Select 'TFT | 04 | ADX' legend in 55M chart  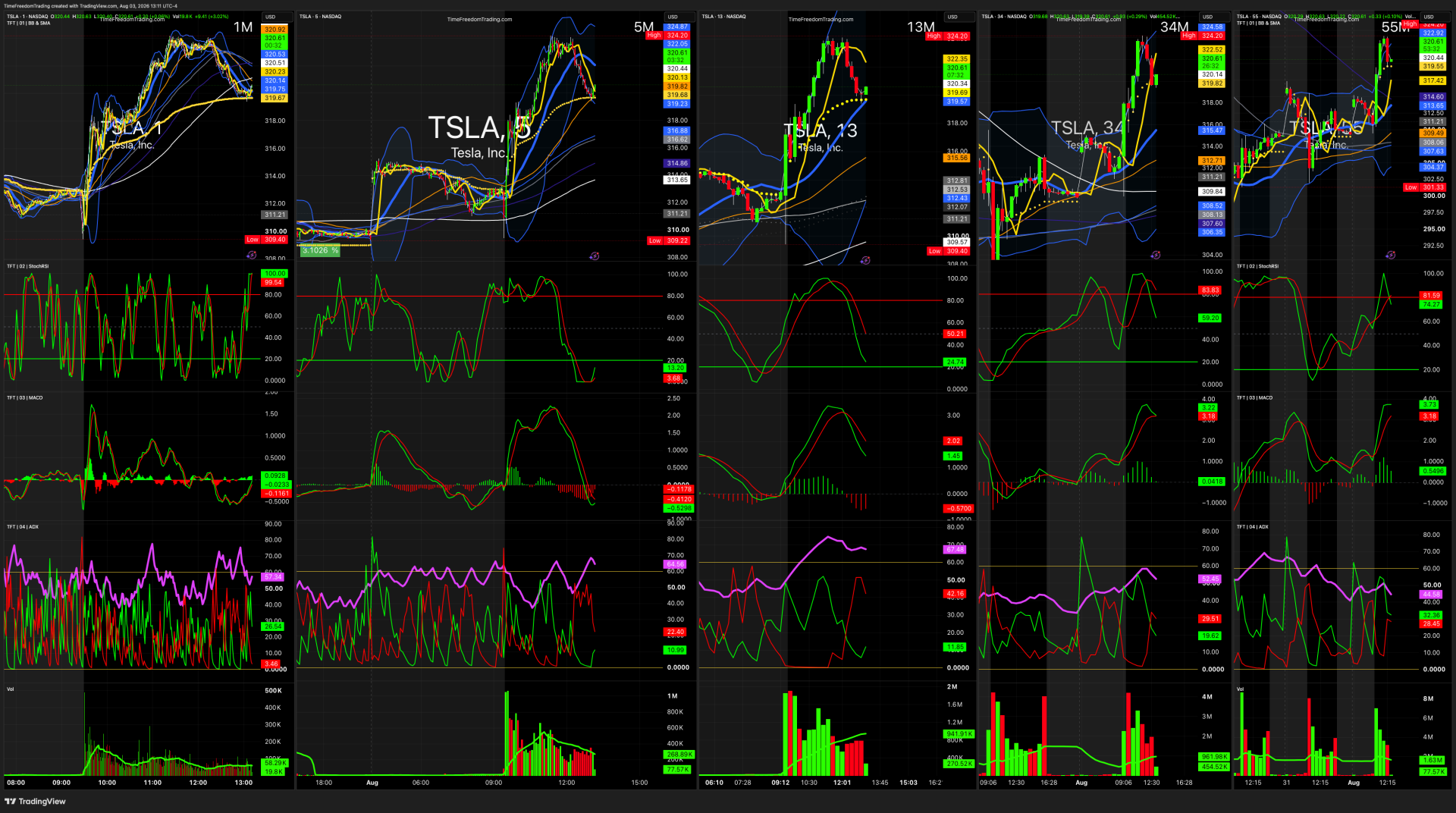1252,526
